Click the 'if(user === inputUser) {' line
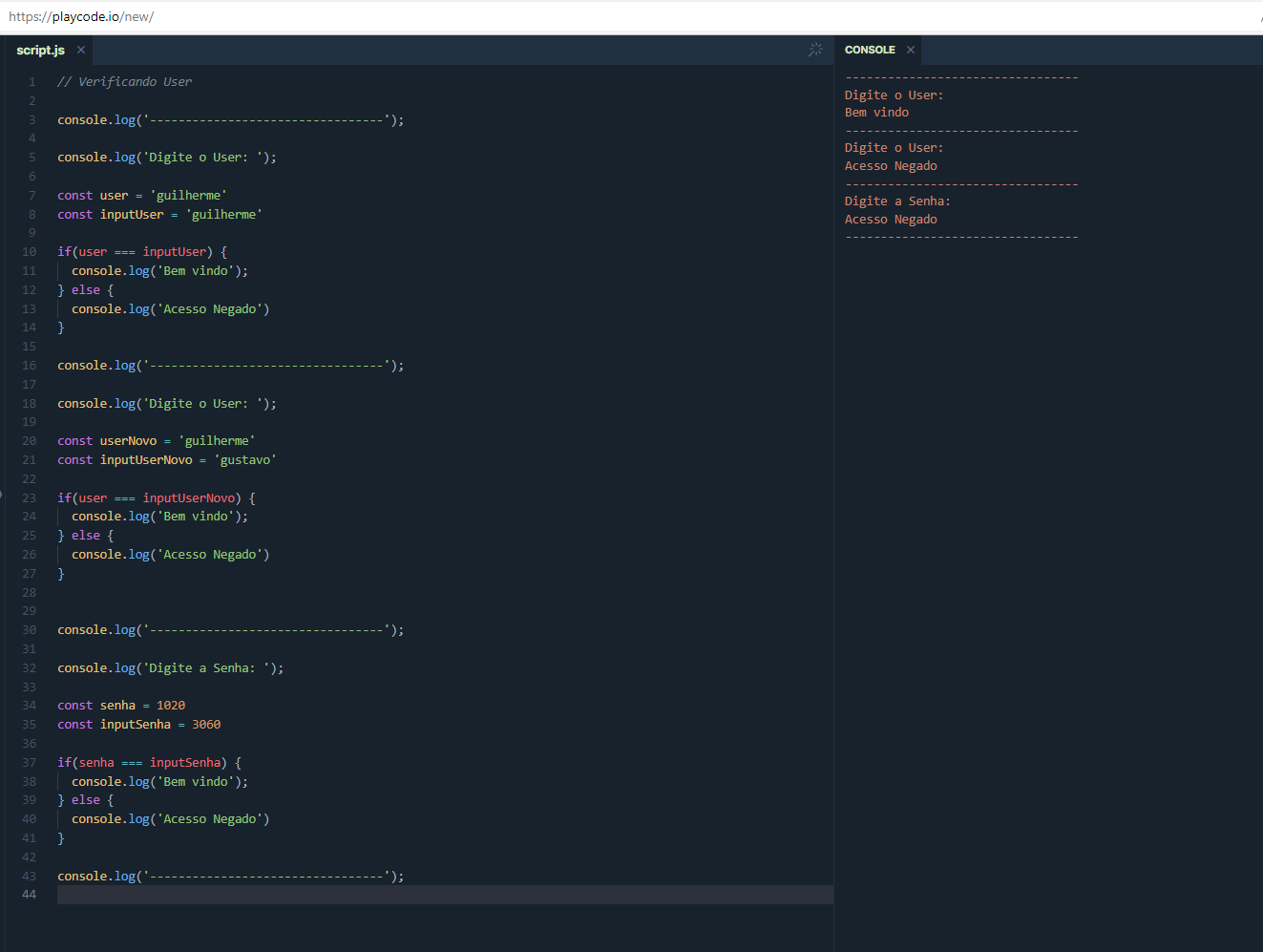1263x952 pixels. [142, 252]
